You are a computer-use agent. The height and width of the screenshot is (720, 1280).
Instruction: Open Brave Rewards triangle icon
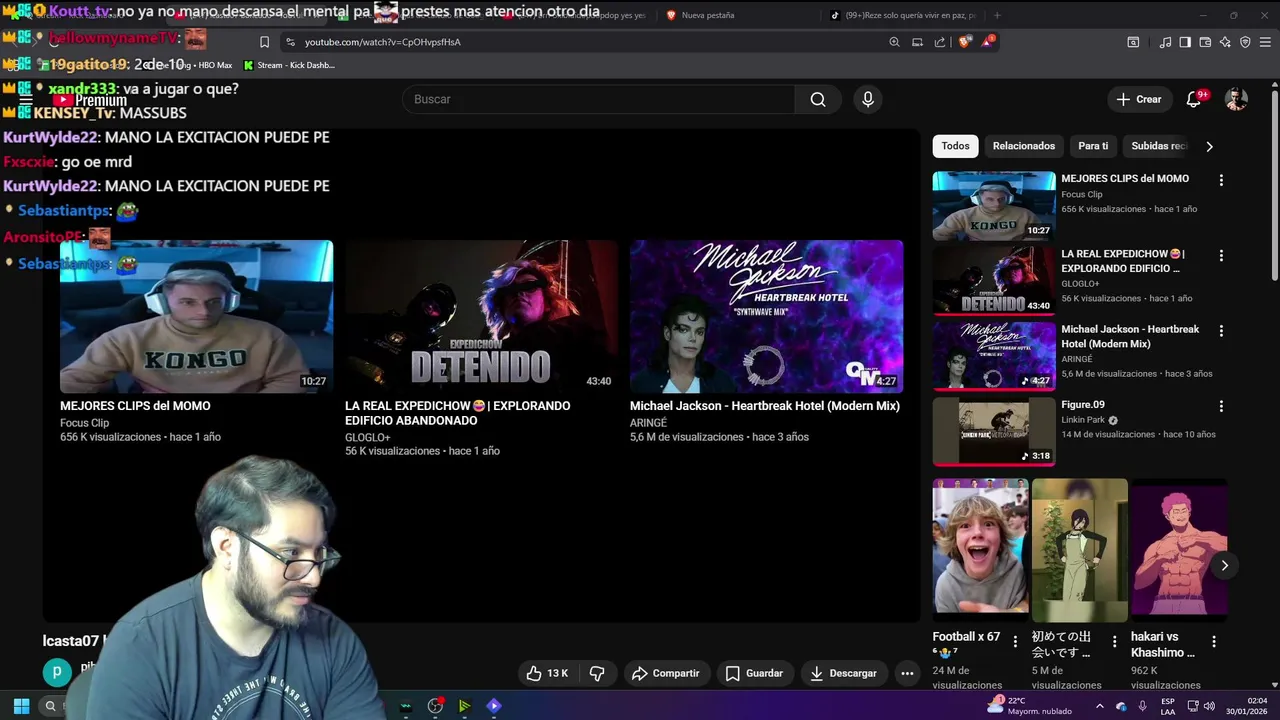click(x=988, y=42)
